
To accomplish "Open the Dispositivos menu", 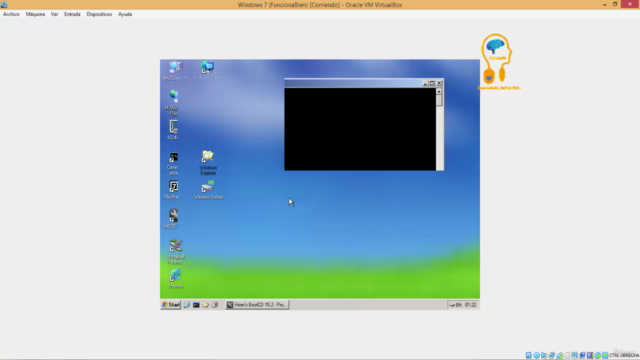I will tap(99, 14).
